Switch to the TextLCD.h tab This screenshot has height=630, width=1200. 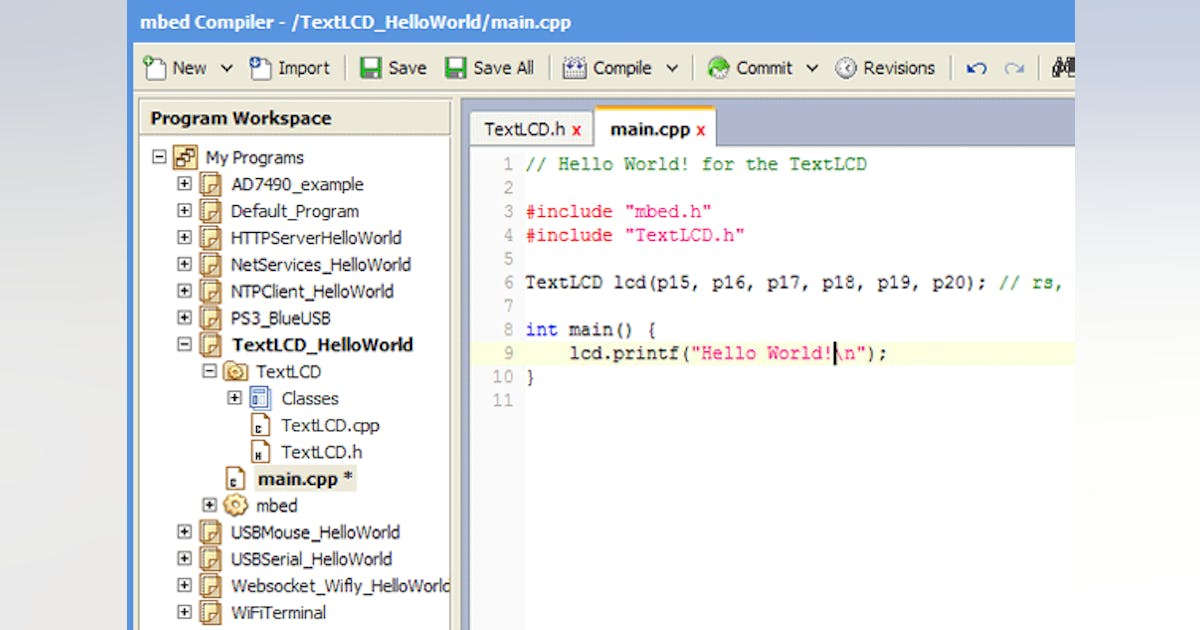coord(524,128)
